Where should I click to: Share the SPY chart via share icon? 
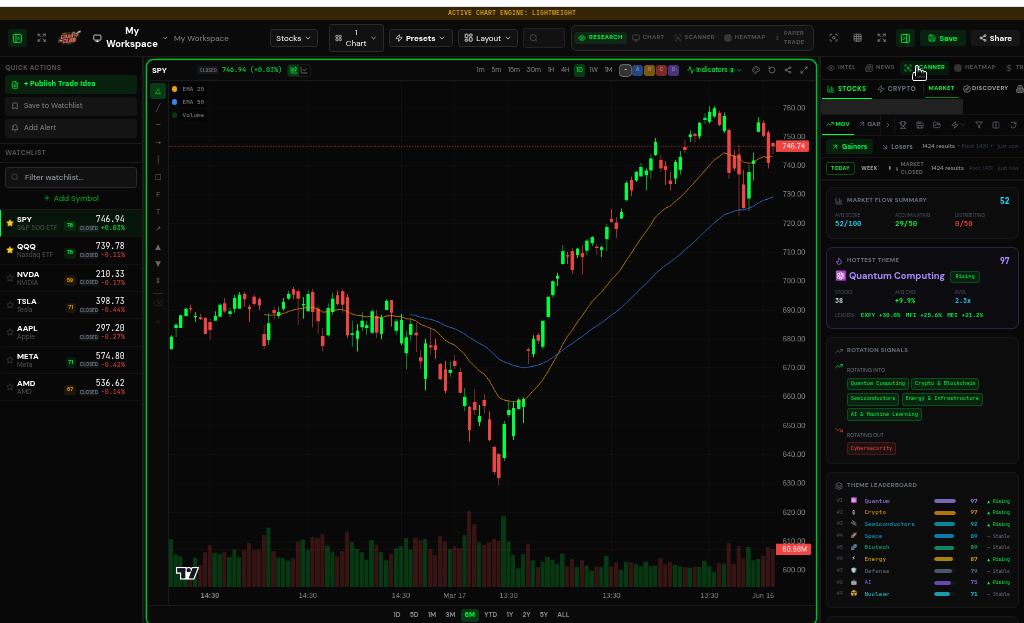point(788,70)
